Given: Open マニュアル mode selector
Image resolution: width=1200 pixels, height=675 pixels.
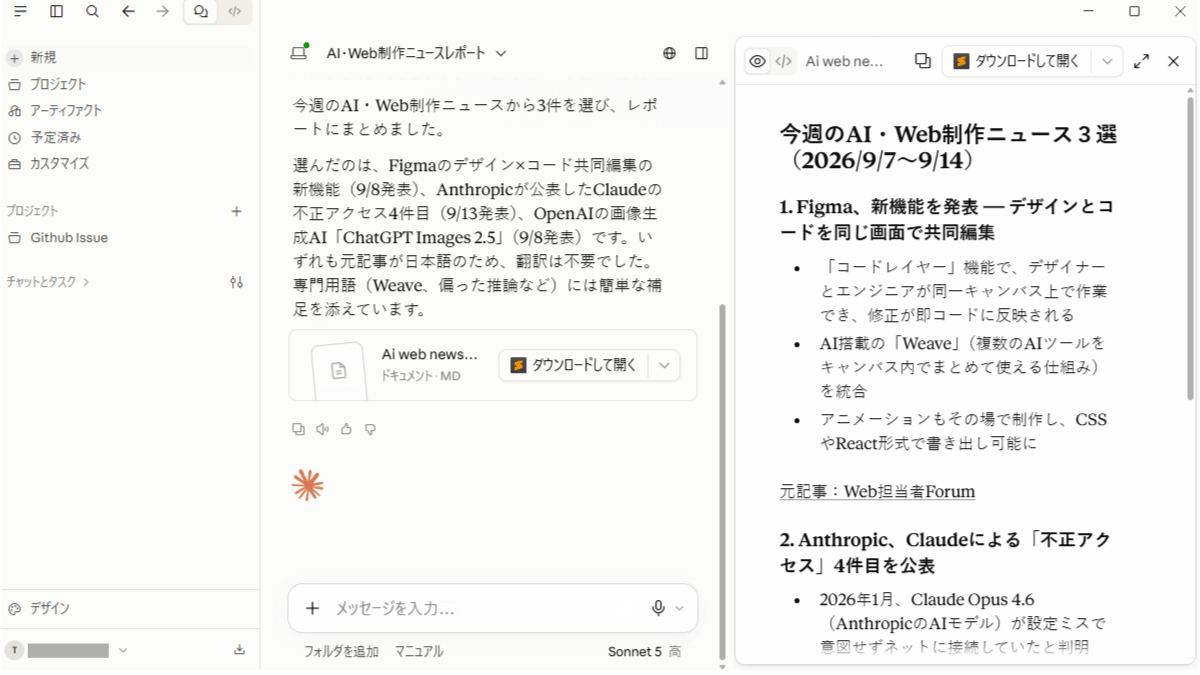Looking at the screenshot, I should click(418, 651).
